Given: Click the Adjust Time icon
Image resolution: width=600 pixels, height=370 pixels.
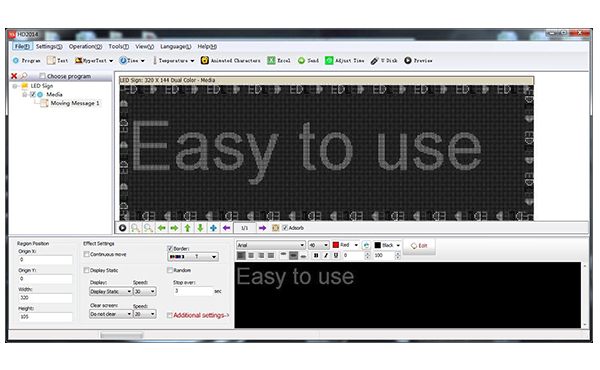Looking at the screenshot, I should (329, 60).
